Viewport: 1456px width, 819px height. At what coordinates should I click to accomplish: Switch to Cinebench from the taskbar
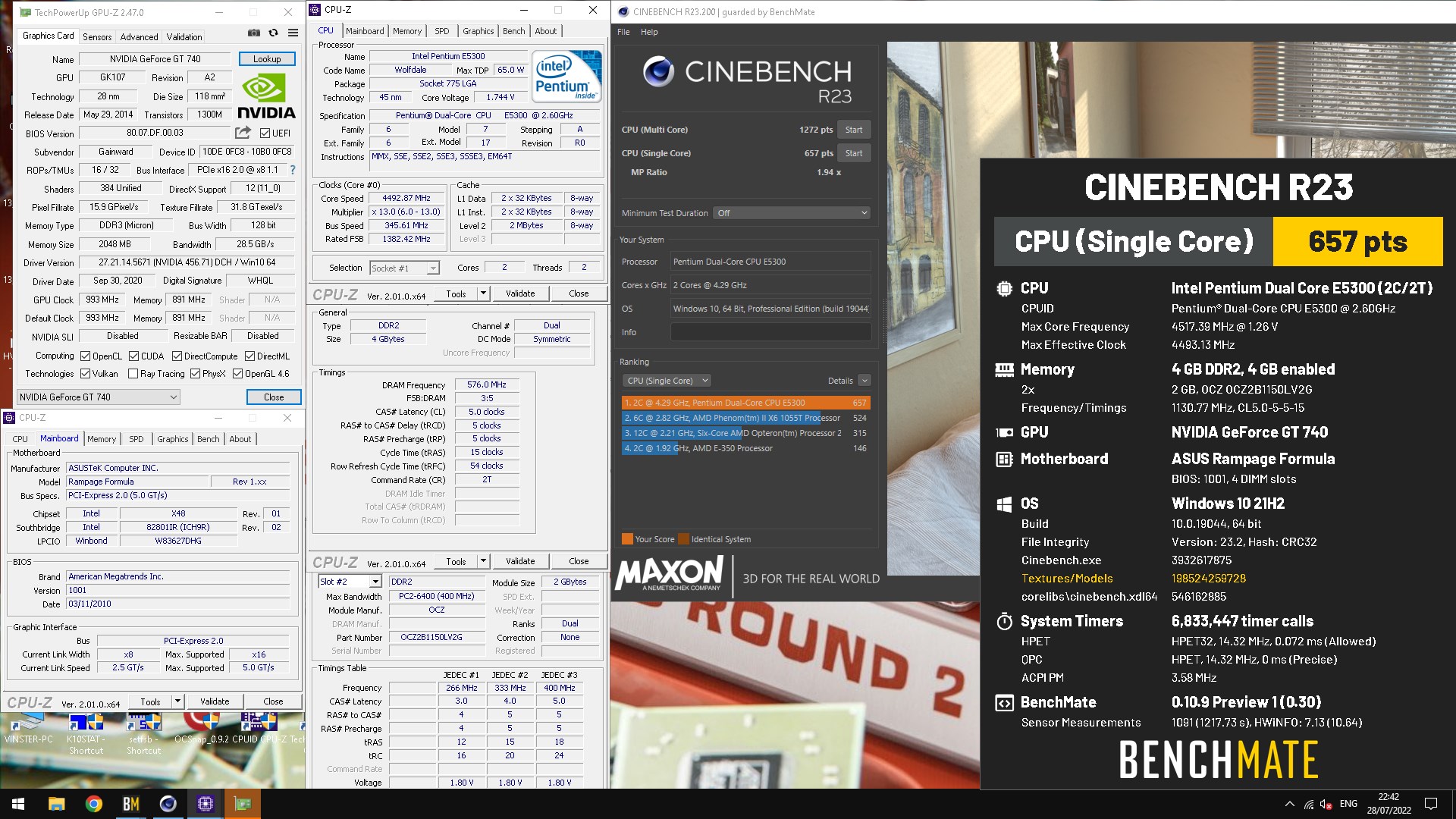point(168,804)
